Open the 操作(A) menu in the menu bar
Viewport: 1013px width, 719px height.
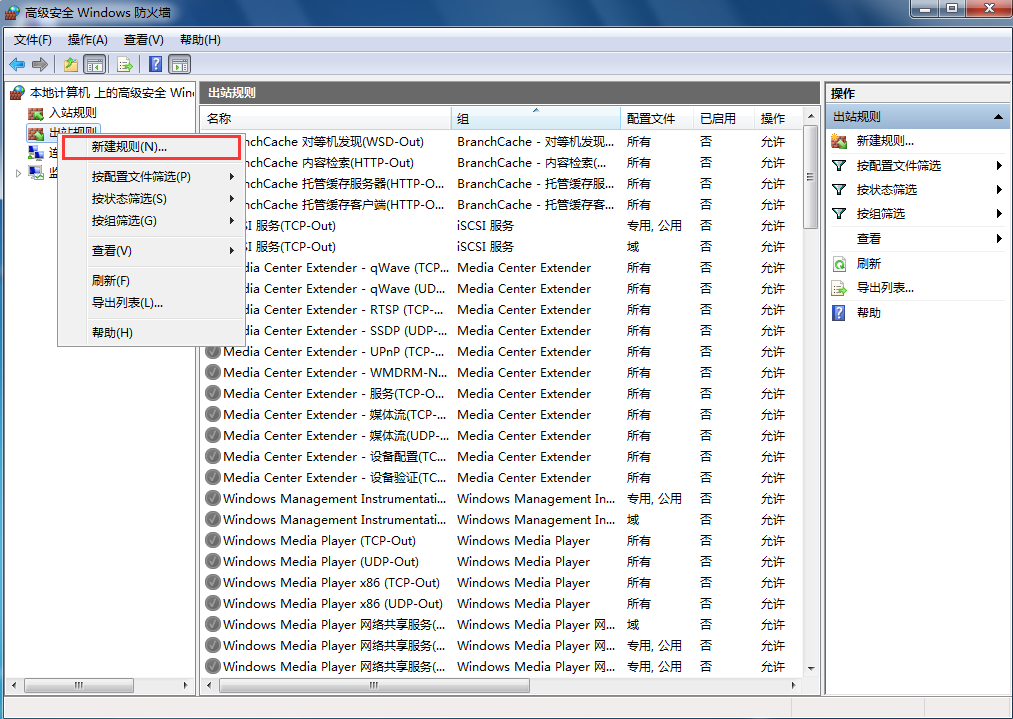pos(87,40)
